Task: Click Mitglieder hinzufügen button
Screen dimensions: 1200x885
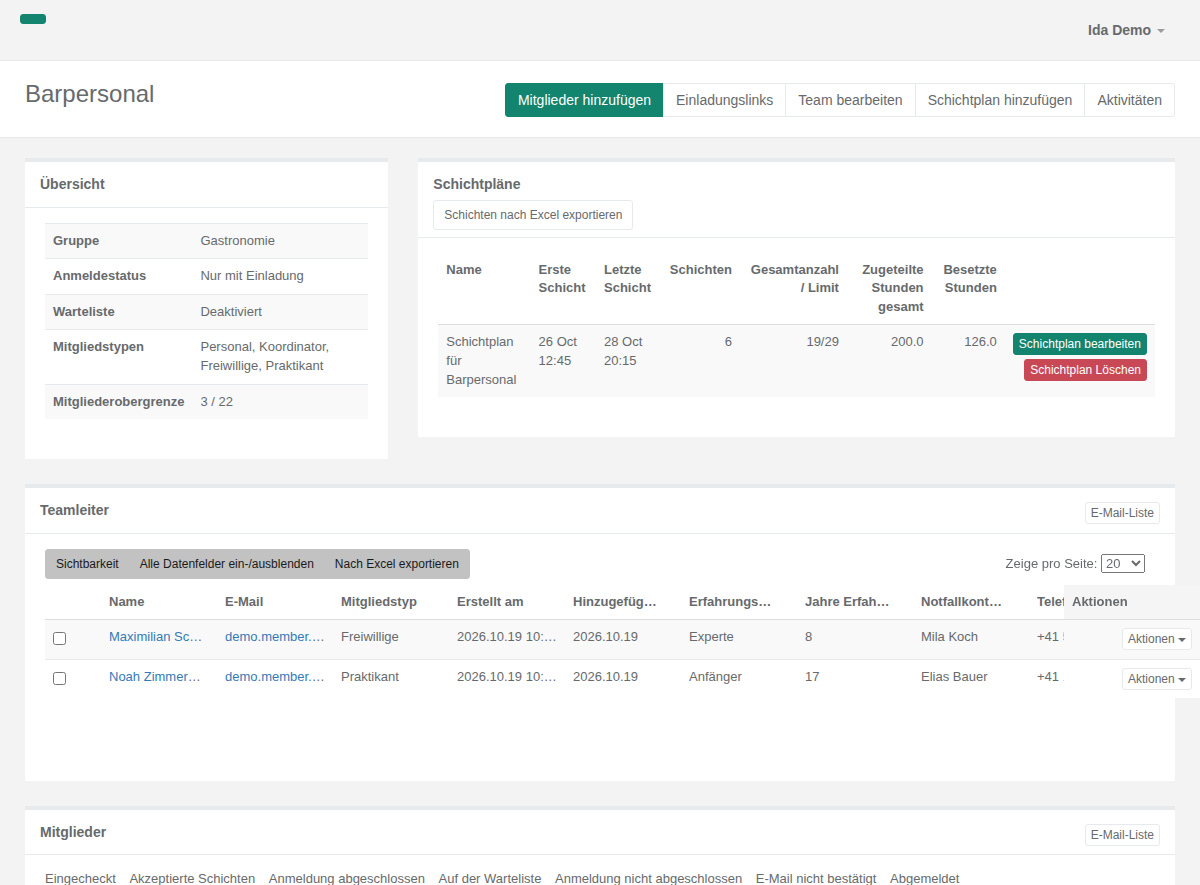Action: 584,100
